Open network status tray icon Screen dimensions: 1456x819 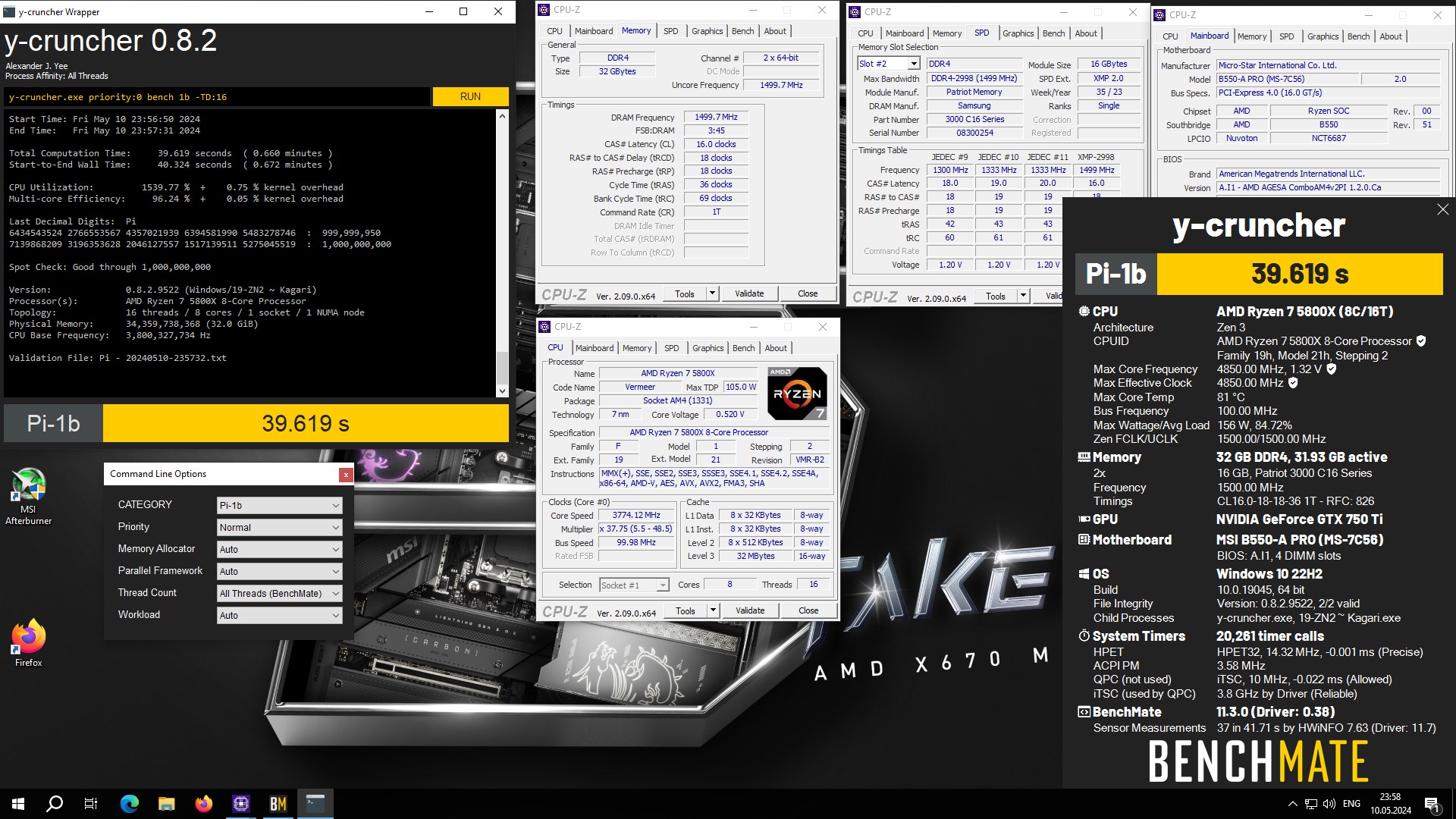click(1311, 804)
